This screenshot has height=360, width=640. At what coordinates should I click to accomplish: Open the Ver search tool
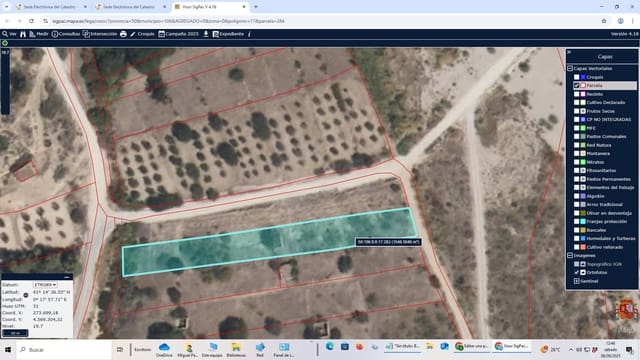click(9, 34)
